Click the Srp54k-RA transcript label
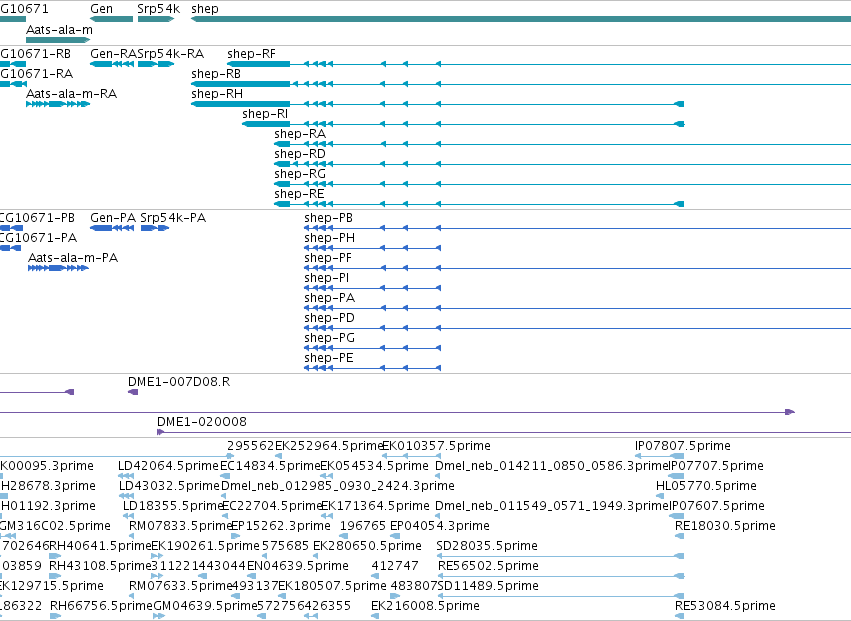 [x=170, y=54]
